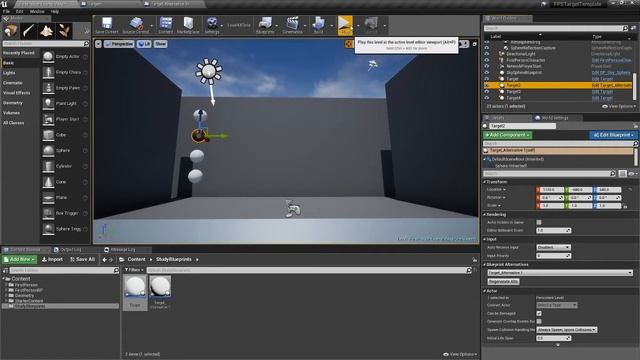Image resolution: width=640 pixels, height=360 pixels.
Task: Toggle visibility eye for FirstPersonCharacter row
Action: [x=487, y=60]
